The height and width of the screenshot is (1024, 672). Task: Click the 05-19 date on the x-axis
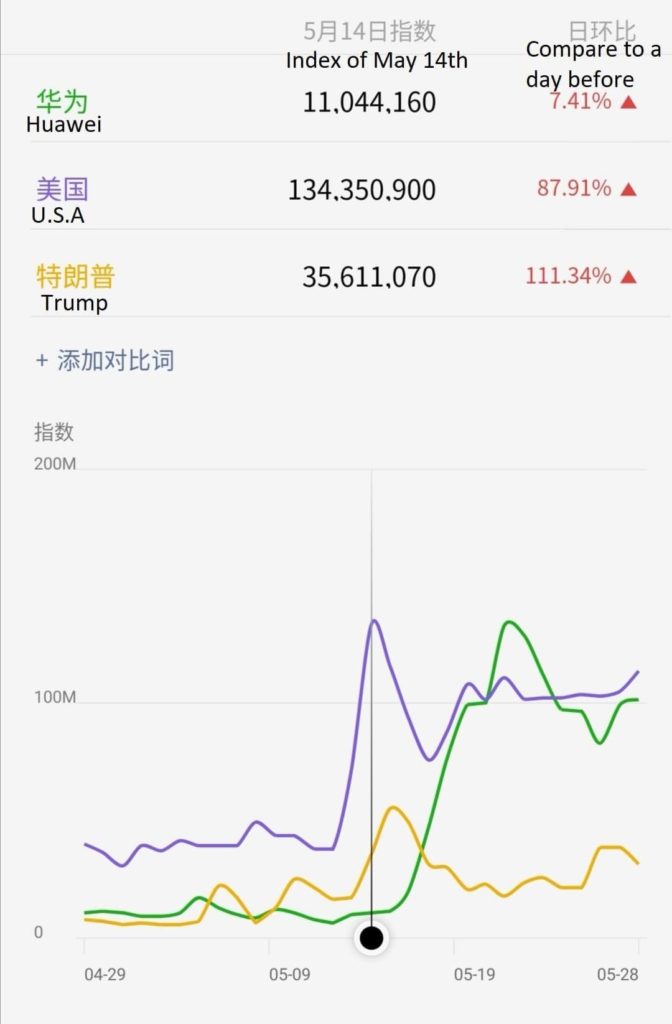pyautogui.click(x=474, y=974)
